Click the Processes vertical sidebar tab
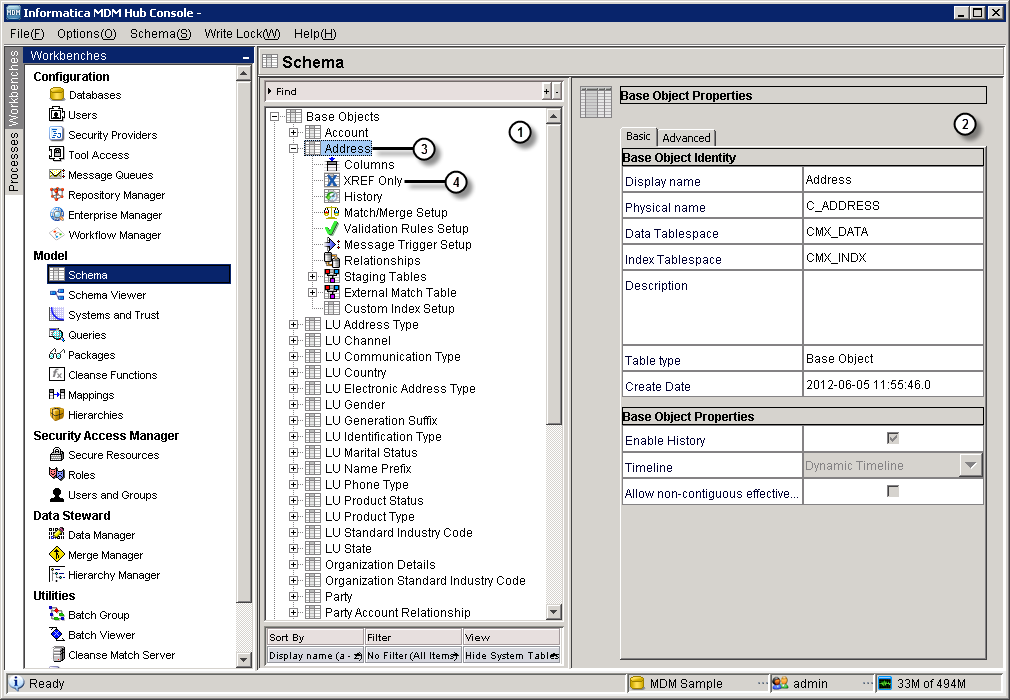 click(13, 160)
